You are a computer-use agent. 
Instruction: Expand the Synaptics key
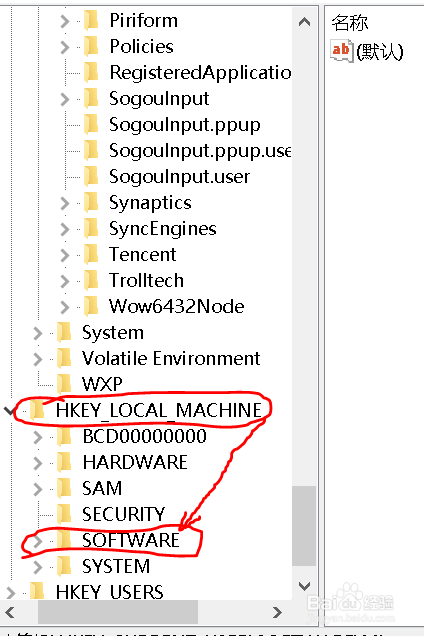coord(65,203)
